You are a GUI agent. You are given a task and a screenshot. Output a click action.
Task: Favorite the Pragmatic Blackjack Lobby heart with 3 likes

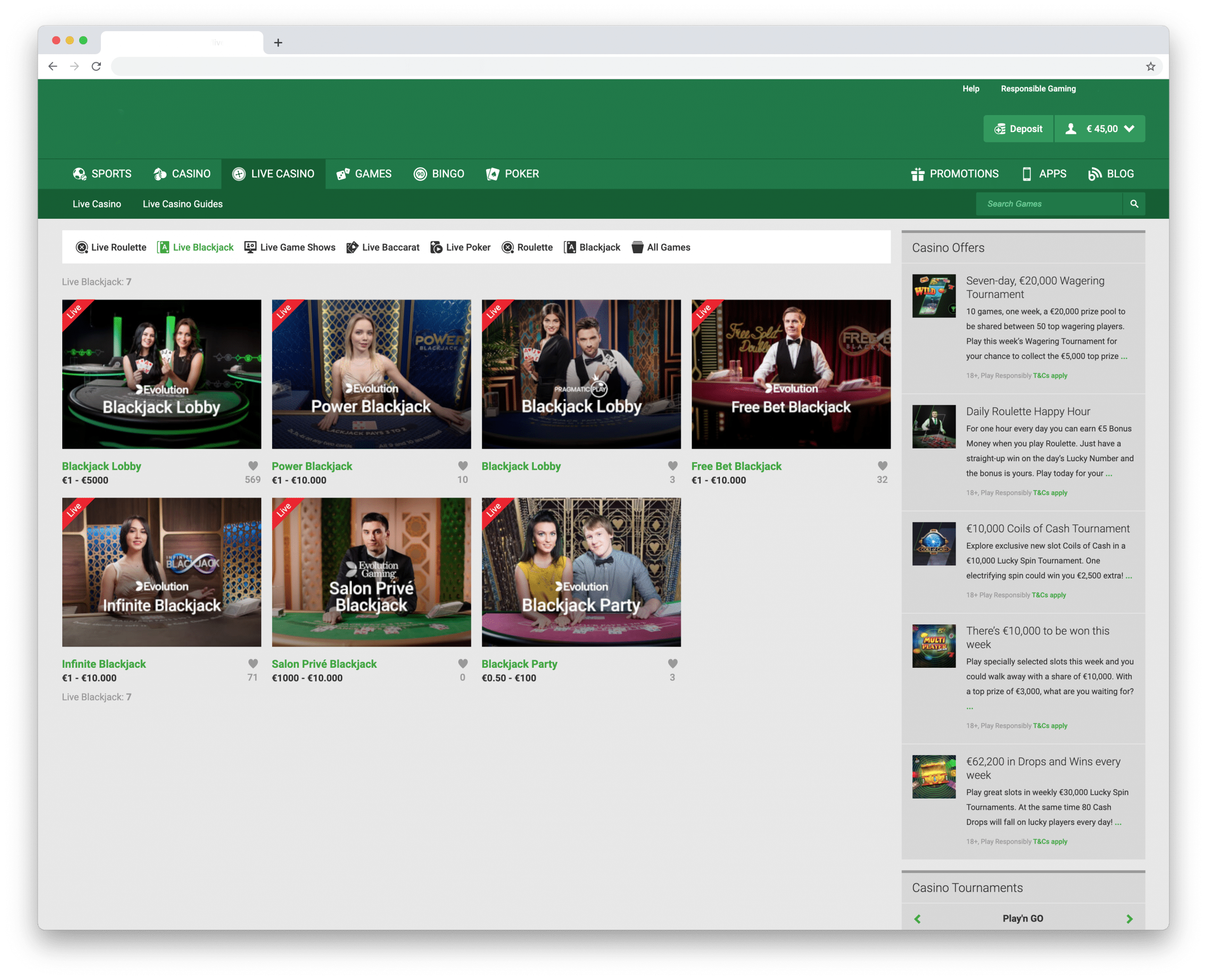(673, 466)
